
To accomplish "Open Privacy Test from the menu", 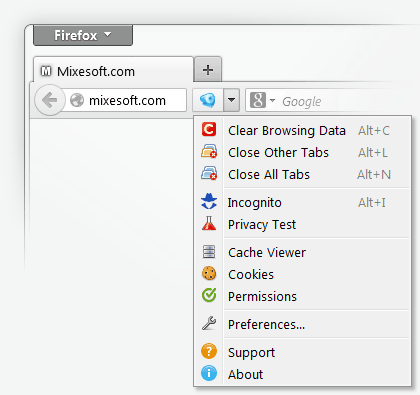I will [x=302, y=224].
